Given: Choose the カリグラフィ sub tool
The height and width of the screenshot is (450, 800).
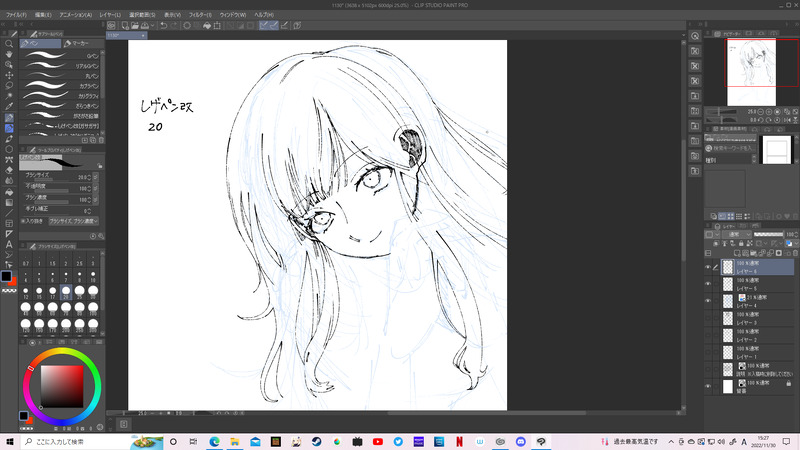Looking at the screenshot, I should coord(60,95).
